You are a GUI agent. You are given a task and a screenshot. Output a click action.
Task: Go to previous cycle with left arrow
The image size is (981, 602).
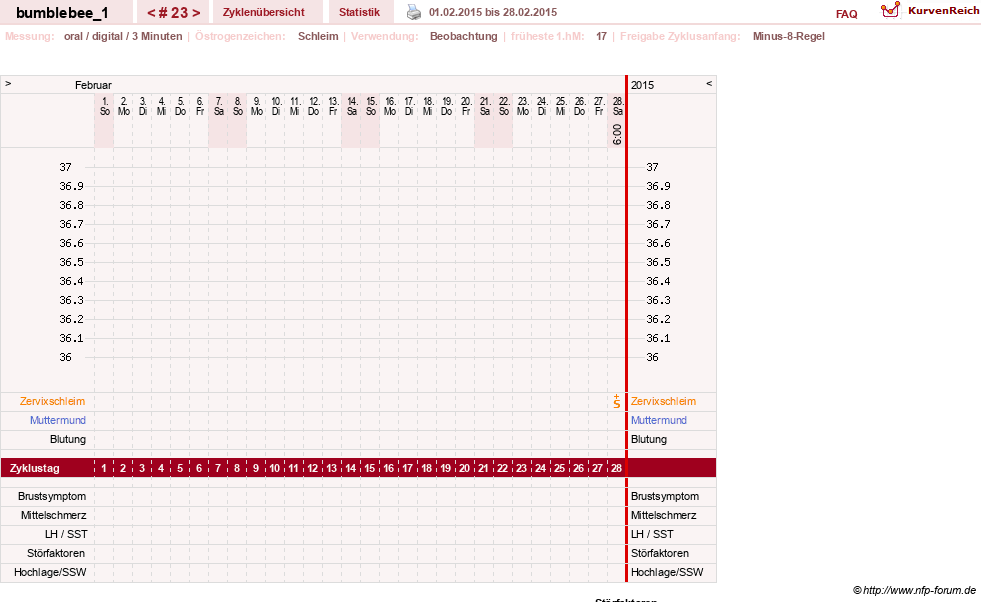151,13
